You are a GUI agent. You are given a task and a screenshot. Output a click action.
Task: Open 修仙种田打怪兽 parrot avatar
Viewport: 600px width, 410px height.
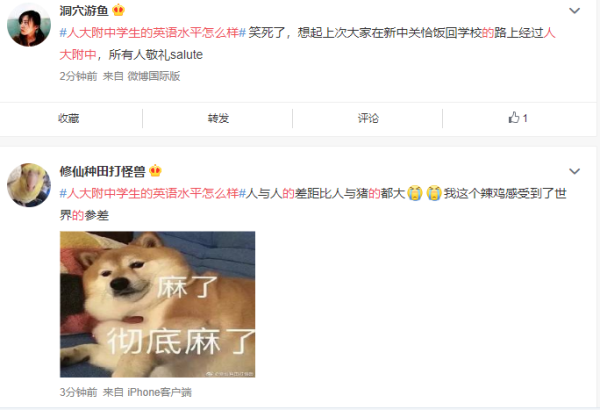(29, 185)
